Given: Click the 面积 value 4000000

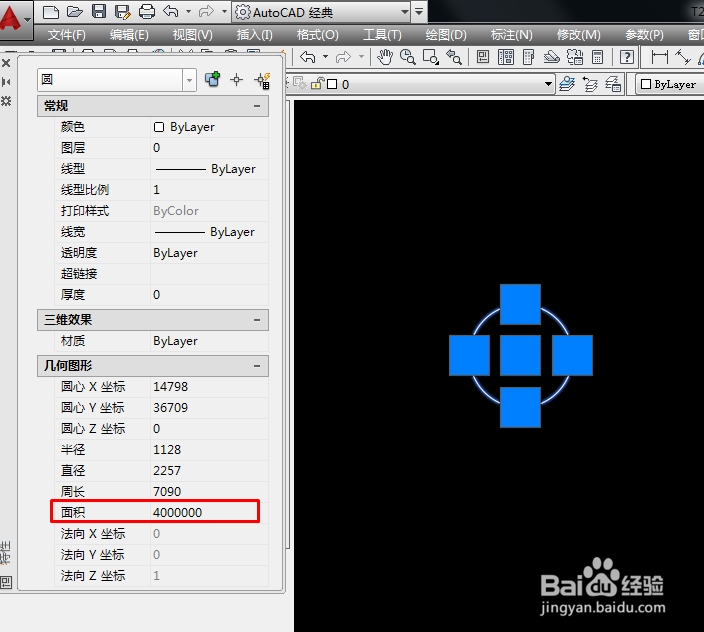Looking at the screenshot, I should coord(177,513).
